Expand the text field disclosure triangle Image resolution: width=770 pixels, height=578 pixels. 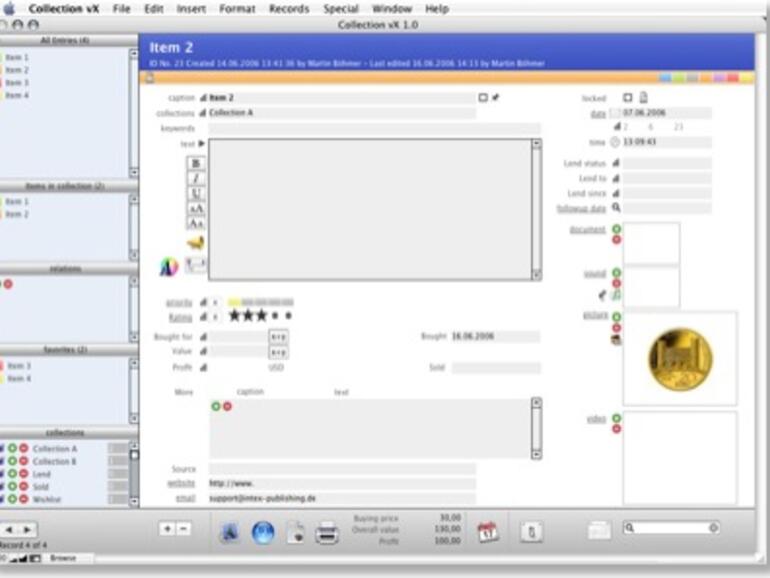pos(201,143)
